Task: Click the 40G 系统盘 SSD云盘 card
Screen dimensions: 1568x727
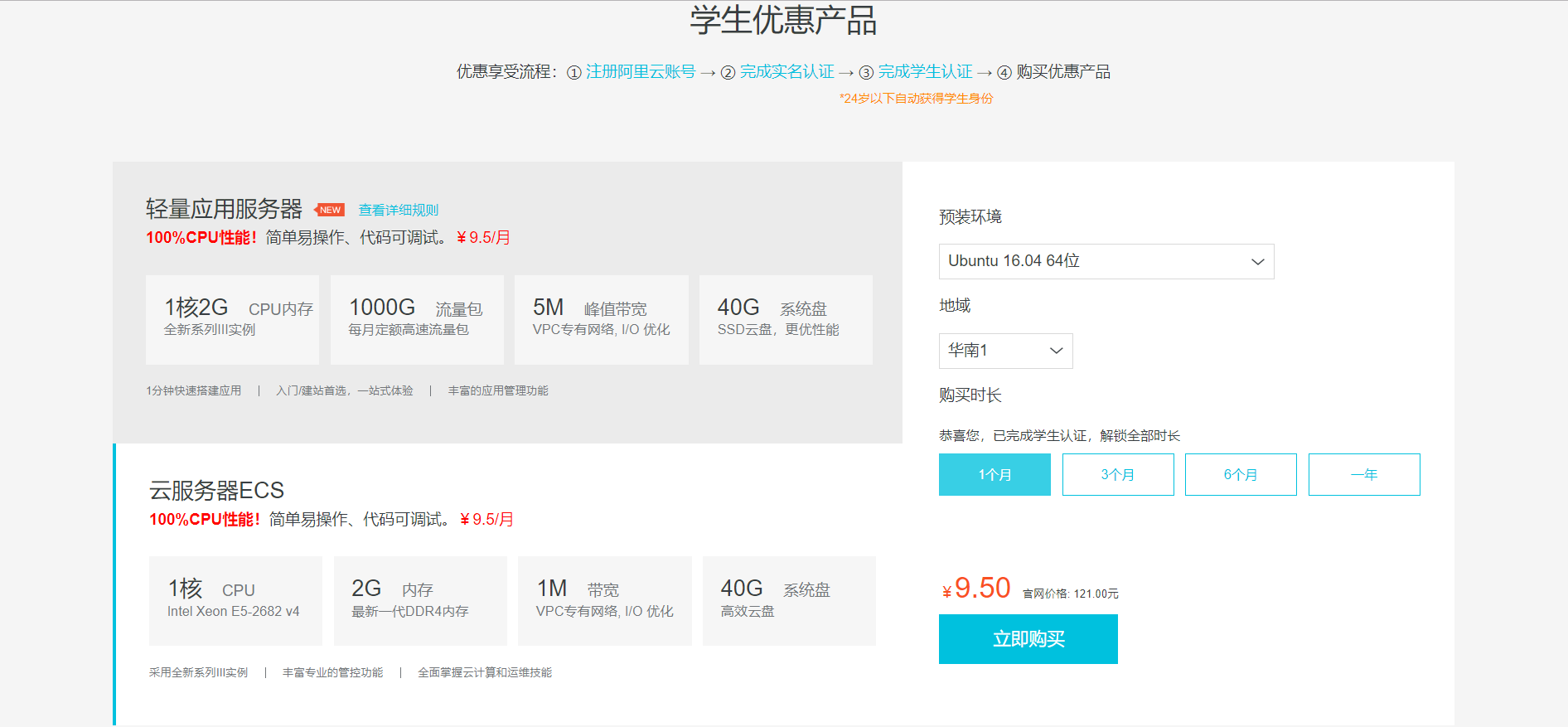Action: [786, 320]
